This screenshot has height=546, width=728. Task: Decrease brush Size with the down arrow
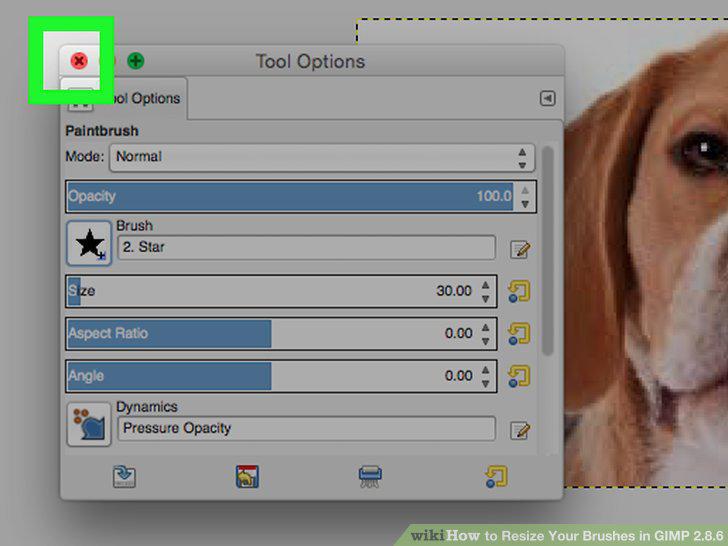click(486, 299)
